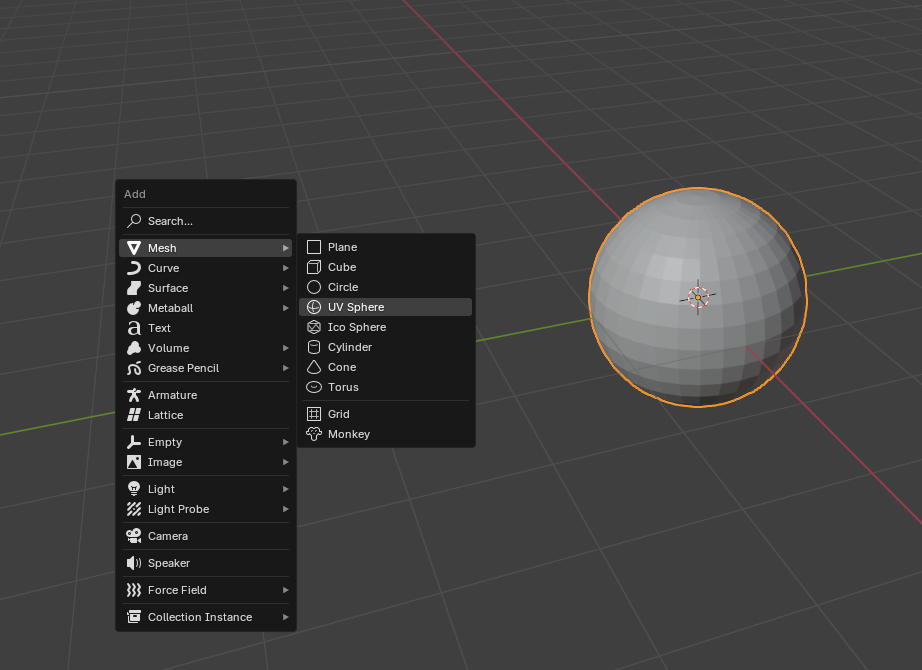The height and width of the screenshot is (670, 922).
Task: Expand the Grease Pencil submenu arrow
Action: tap(285, 368)
